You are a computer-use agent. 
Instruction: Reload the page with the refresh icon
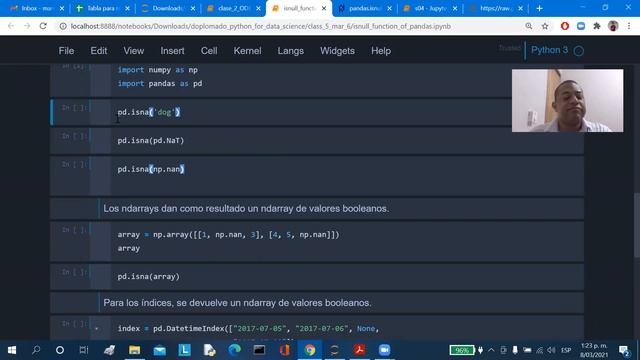[43, 26]
